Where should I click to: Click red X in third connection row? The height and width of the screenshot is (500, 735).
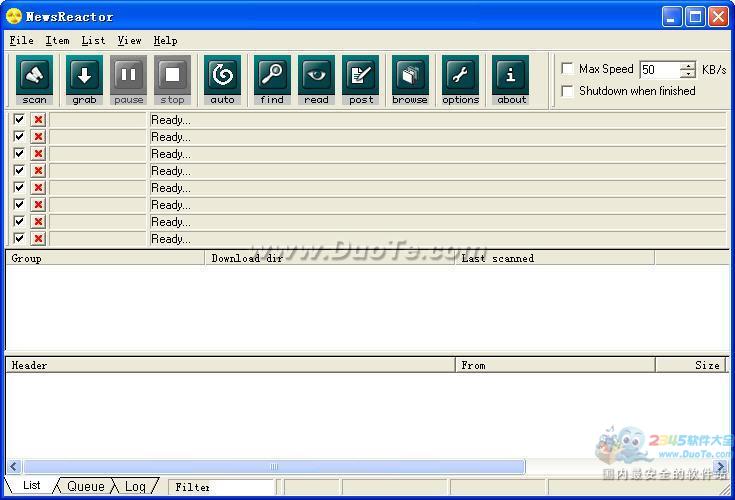coord(38,153)
